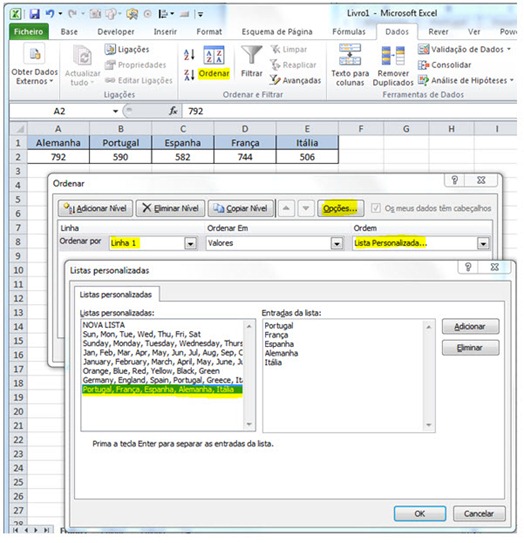Open the Ficheiro tab
The width and height of the screenshot is (524, 543).
point(28,32)
